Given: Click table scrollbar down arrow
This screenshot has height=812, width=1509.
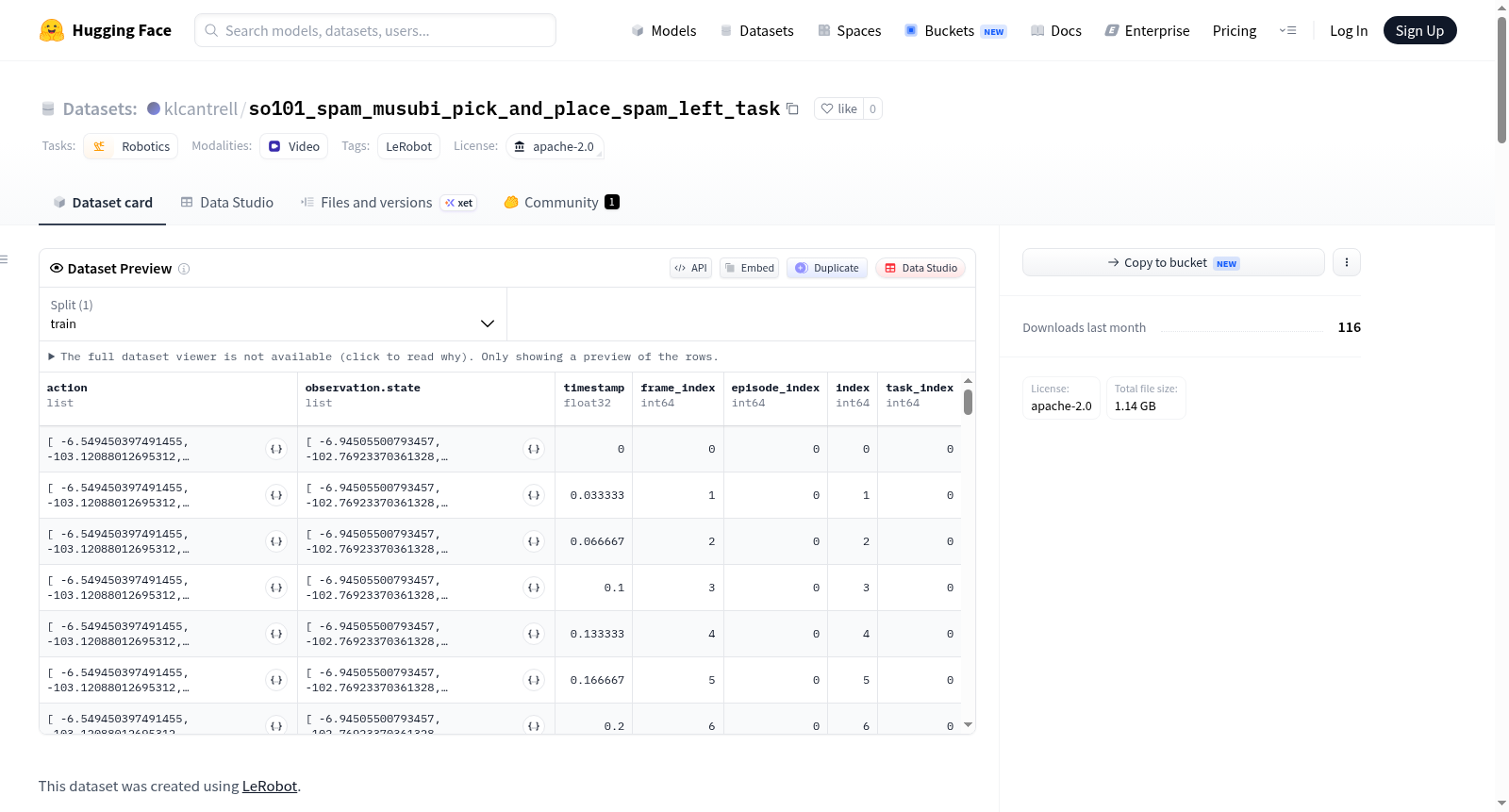Looking at the screenshot, I should pos(968,724).
